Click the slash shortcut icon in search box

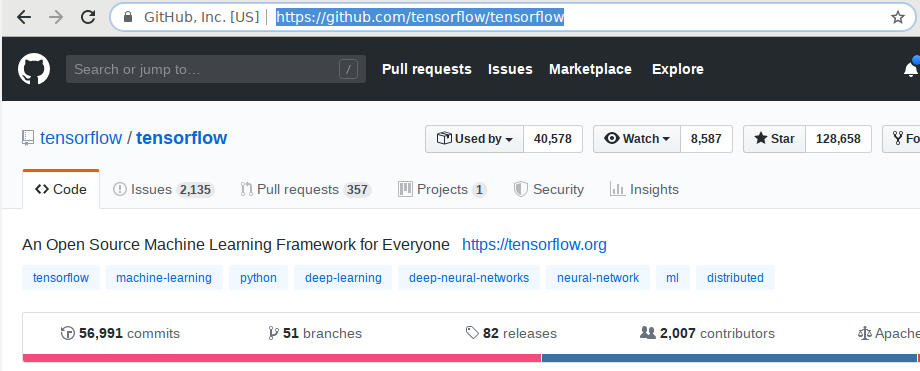(x=348, y=69)
